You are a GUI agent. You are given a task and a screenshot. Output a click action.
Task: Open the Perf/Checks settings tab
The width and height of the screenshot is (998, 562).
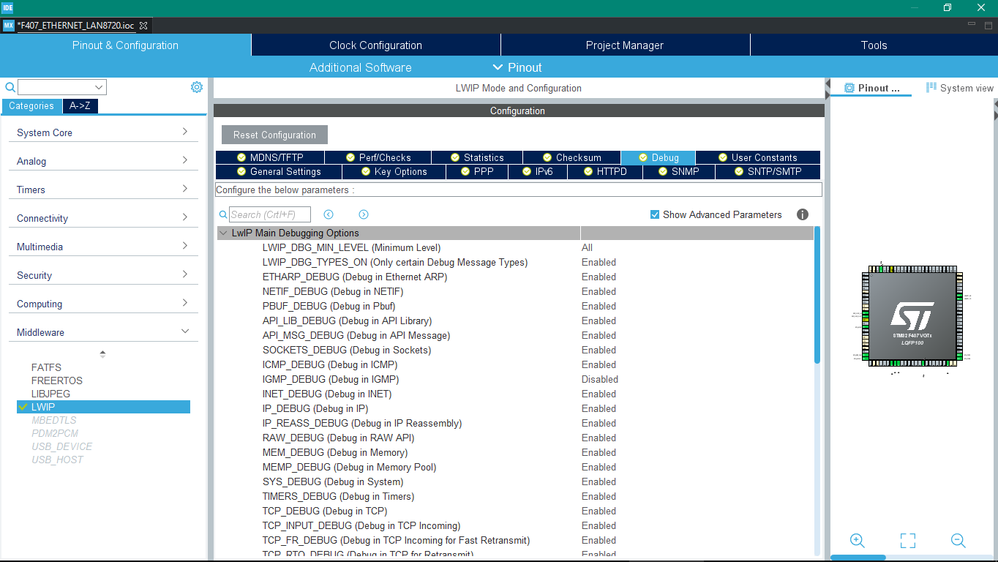coord(378,157)
